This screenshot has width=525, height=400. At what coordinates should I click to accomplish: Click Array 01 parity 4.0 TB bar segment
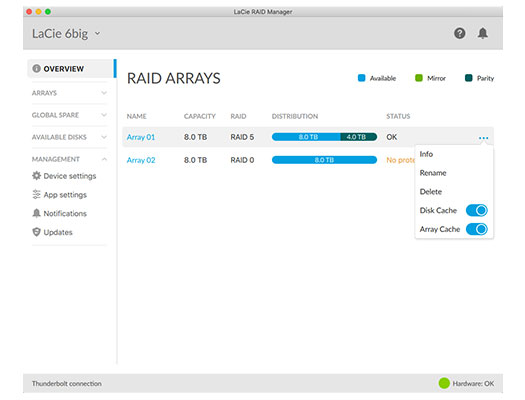coord(359,137)
